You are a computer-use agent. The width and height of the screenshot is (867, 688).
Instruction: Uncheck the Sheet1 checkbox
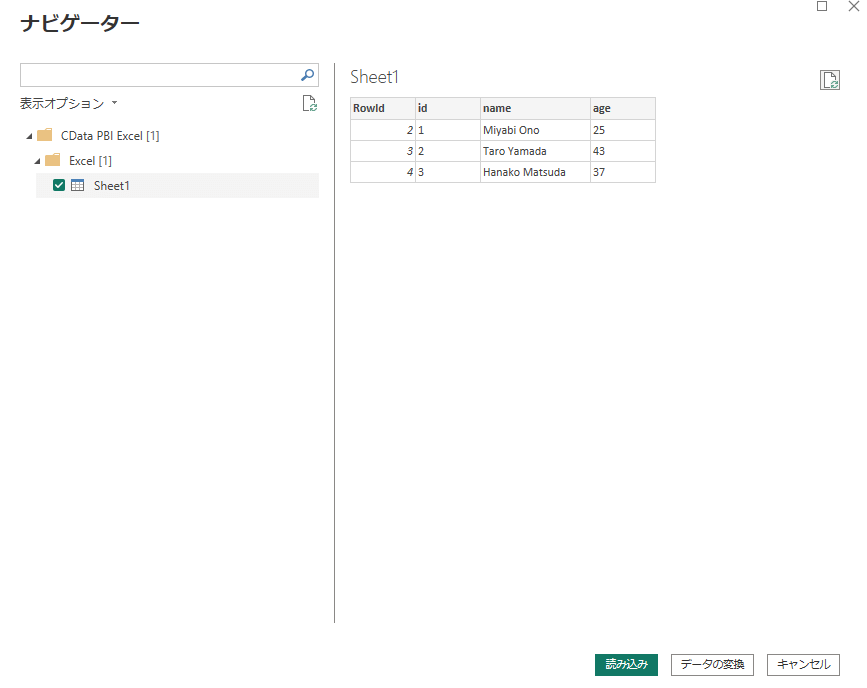coord(59,185)
